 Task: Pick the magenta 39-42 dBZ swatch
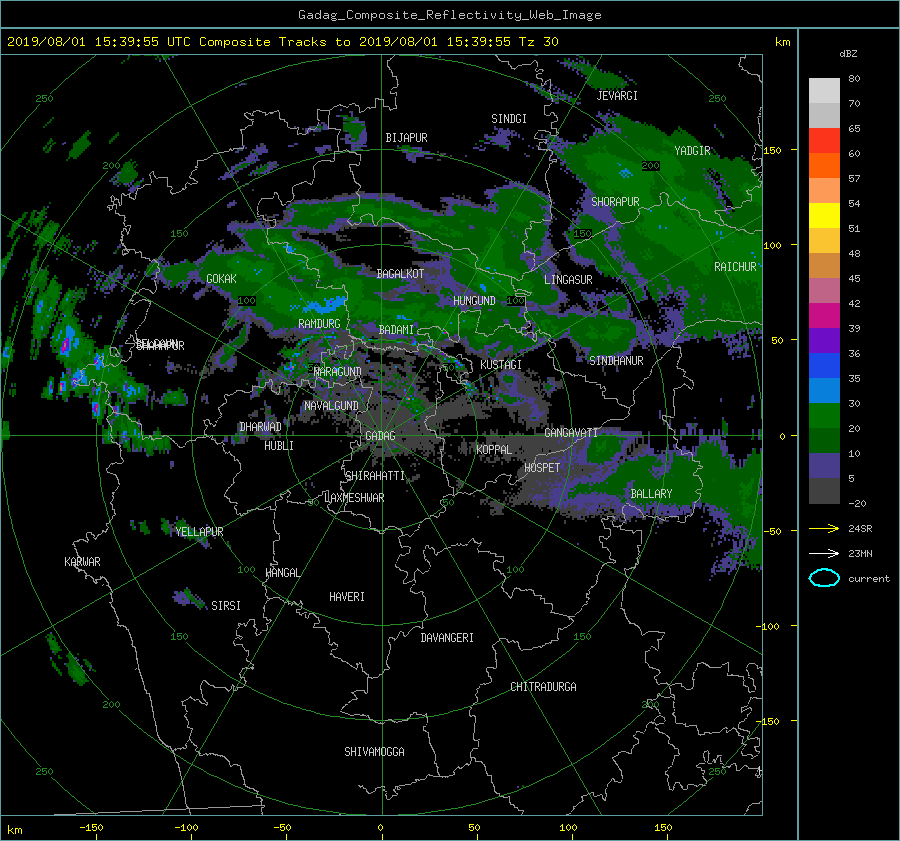click(x=824, y=316)
